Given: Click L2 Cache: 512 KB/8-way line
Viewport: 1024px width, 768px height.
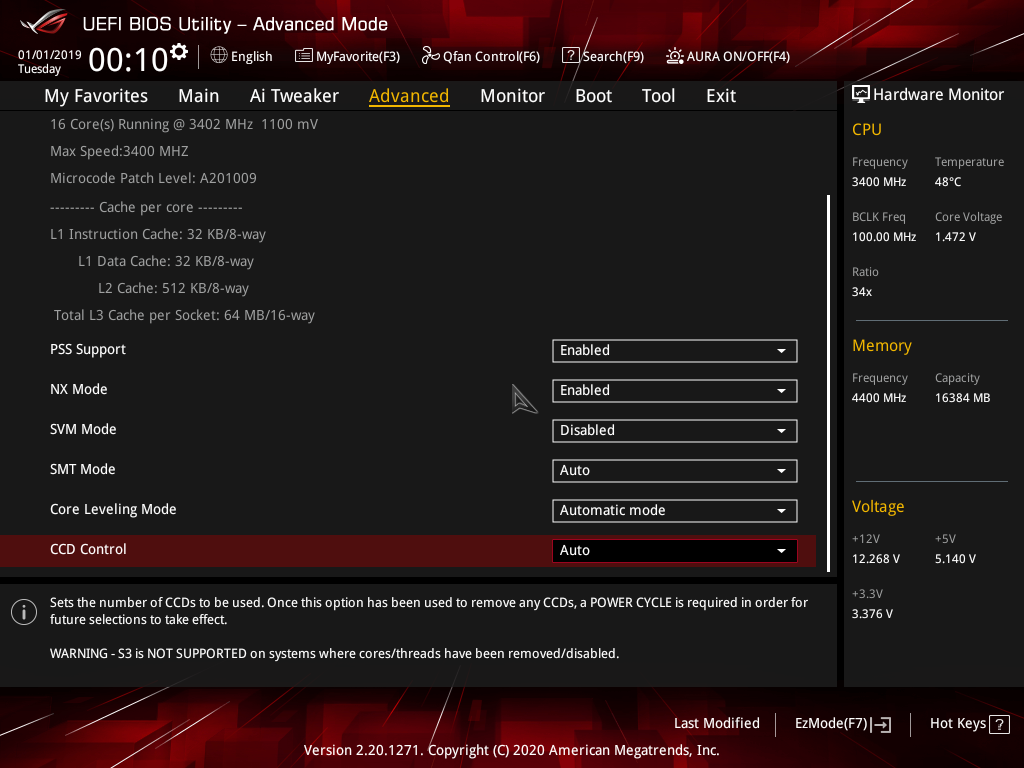Looking at the screenshot, I should coord(173,288).
